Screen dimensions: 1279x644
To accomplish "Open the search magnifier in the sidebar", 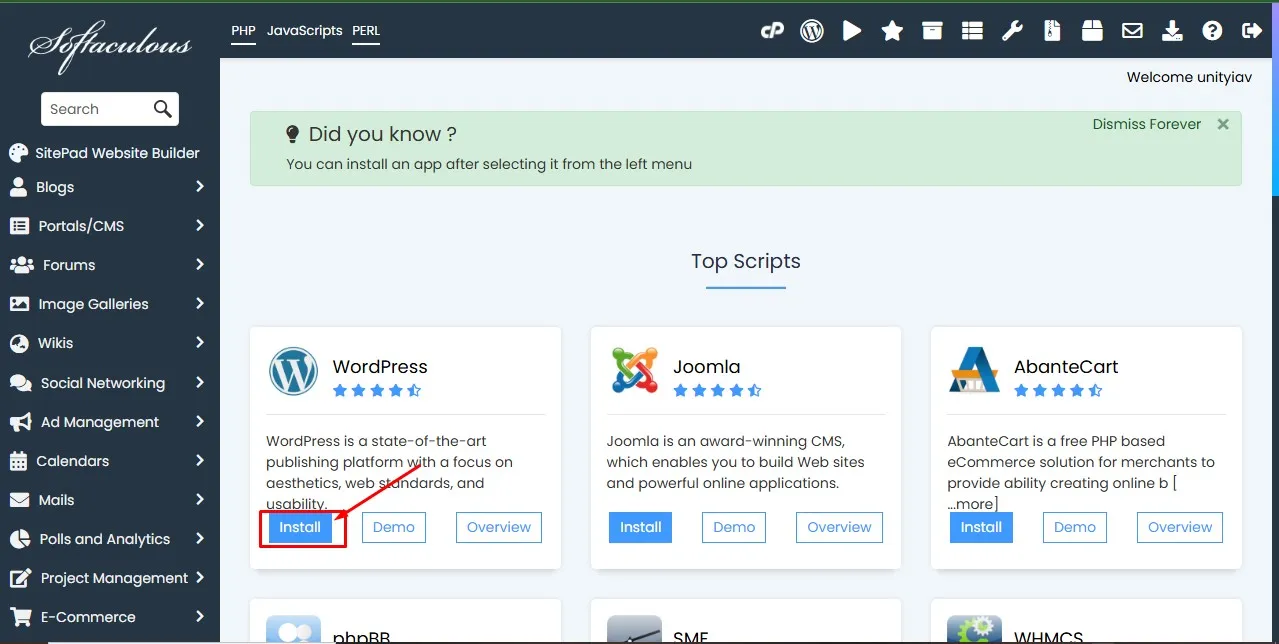I will point(162,108).
